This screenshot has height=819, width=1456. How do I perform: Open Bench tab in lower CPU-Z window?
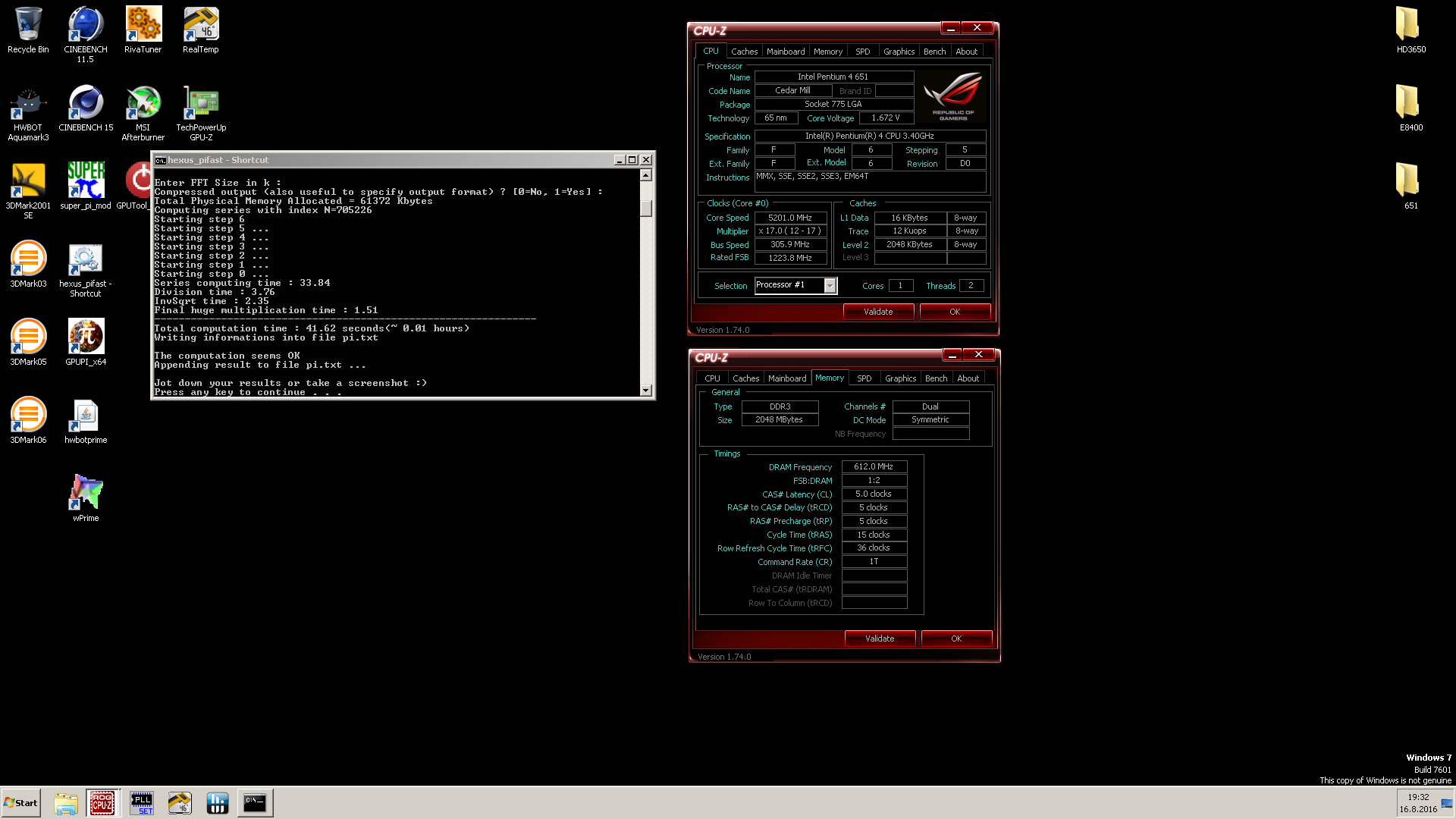pyautogui.click(x=936, y=378)
